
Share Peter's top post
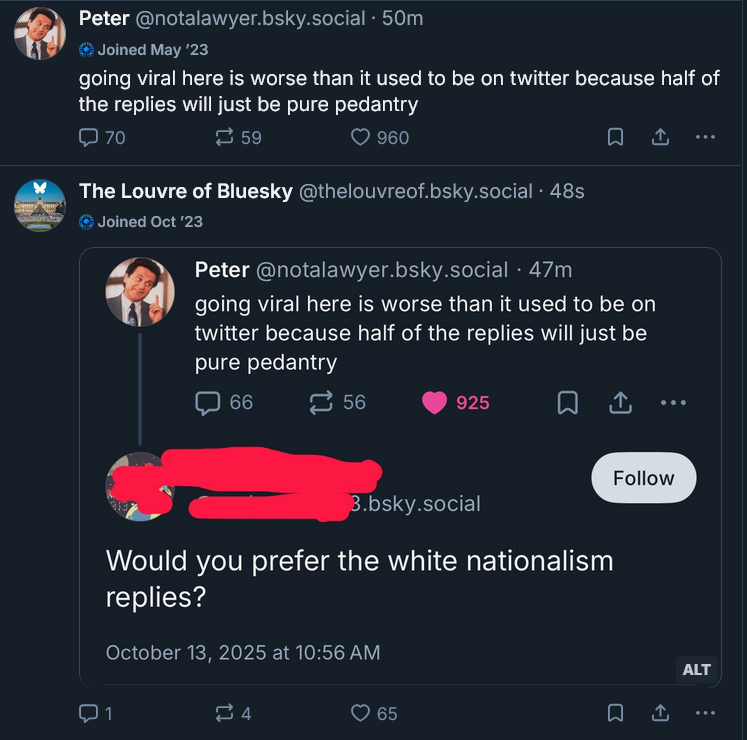coord(660,138)
